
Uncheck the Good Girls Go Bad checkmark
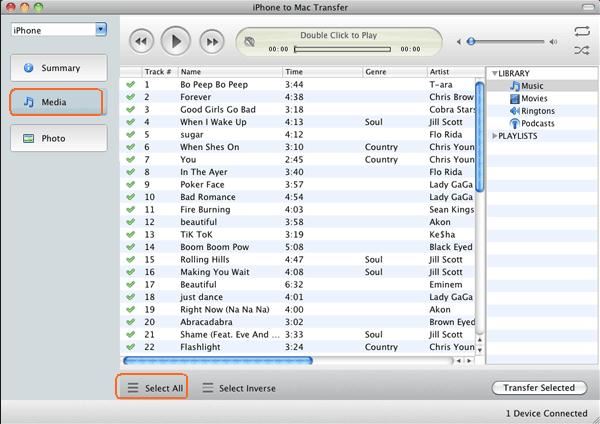(130, 109)
